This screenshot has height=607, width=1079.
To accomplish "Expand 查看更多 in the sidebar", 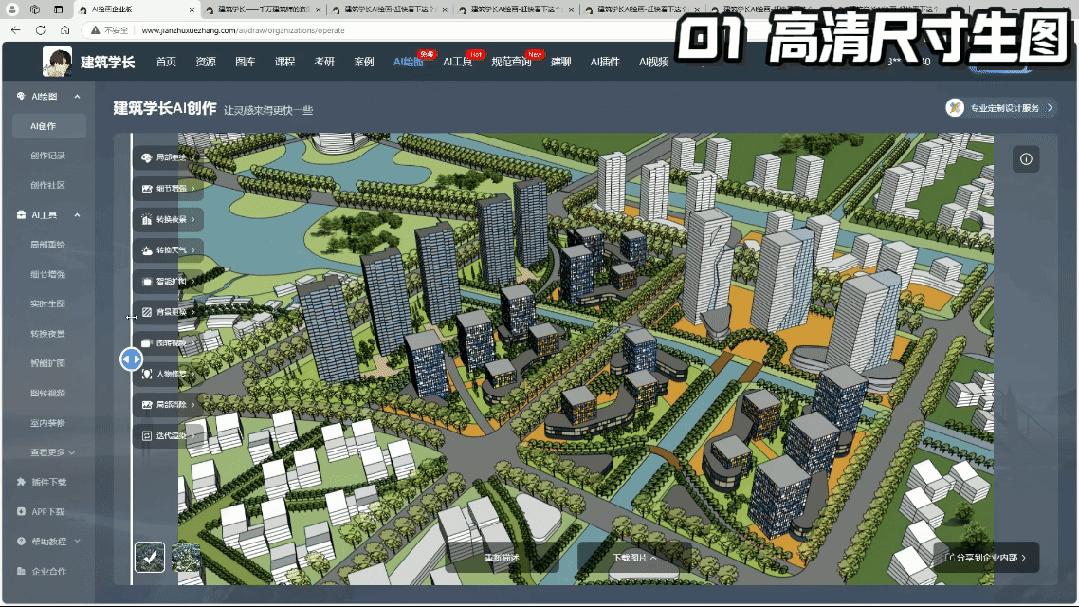I will [52, 453].
